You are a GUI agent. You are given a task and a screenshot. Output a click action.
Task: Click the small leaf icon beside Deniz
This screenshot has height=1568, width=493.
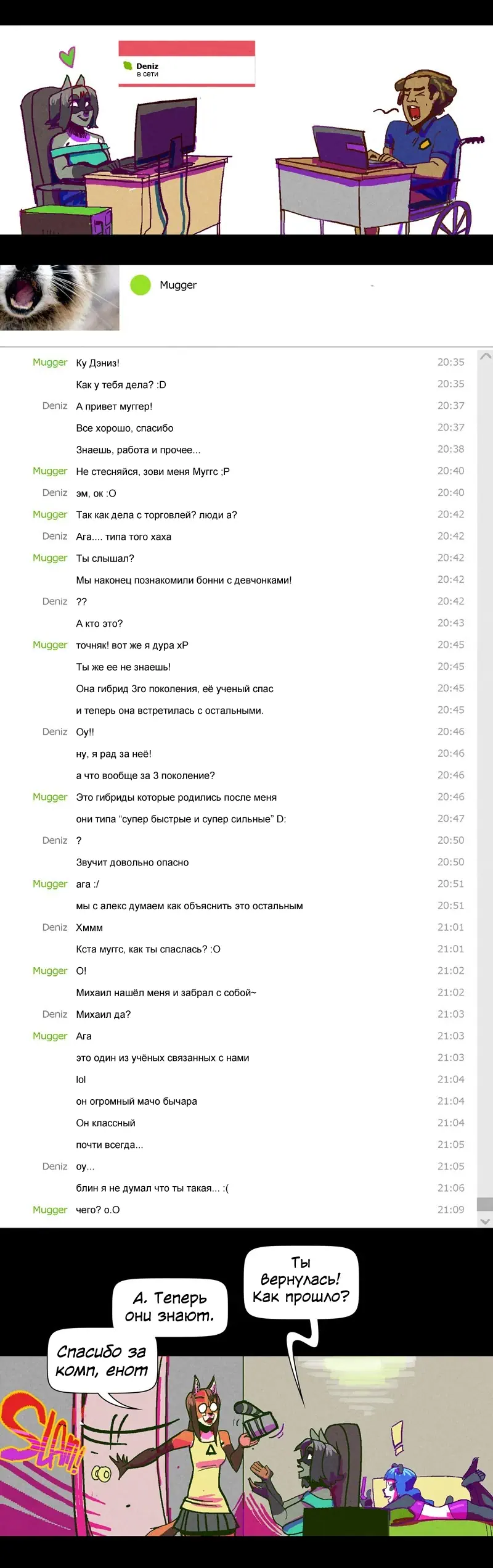pyautogui.click(x=128, y=66)
